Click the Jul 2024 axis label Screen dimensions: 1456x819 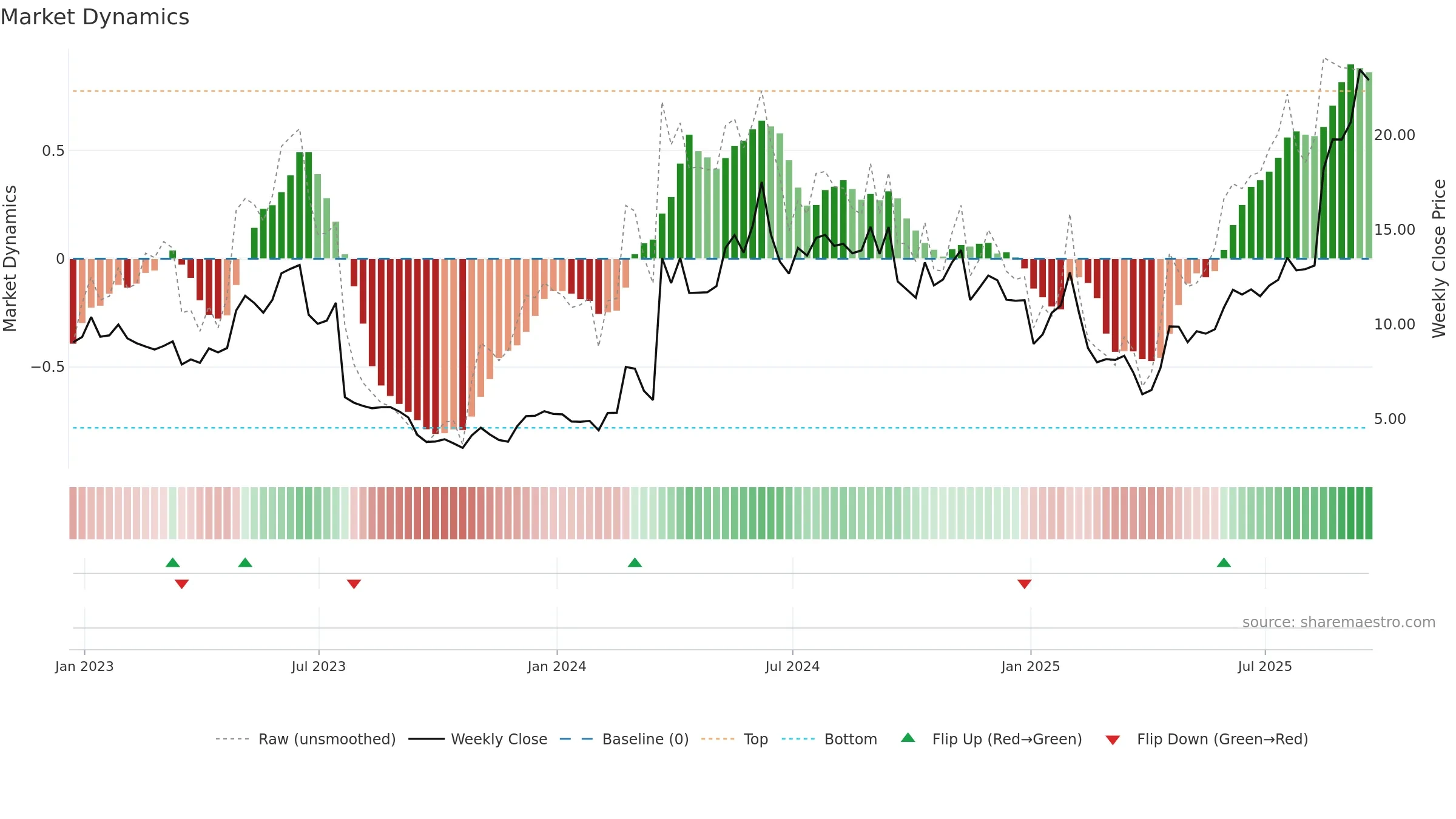[792, 666]
